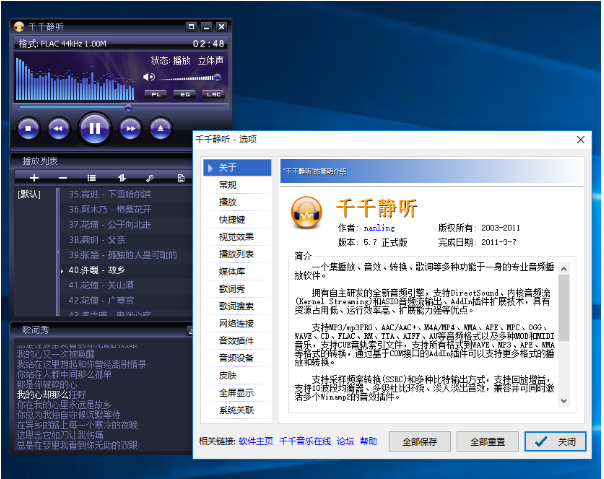The width and height of the screenshot is (604, 479).
Task: Select playing song 40 故乡
Action: (x=127, y=270)
